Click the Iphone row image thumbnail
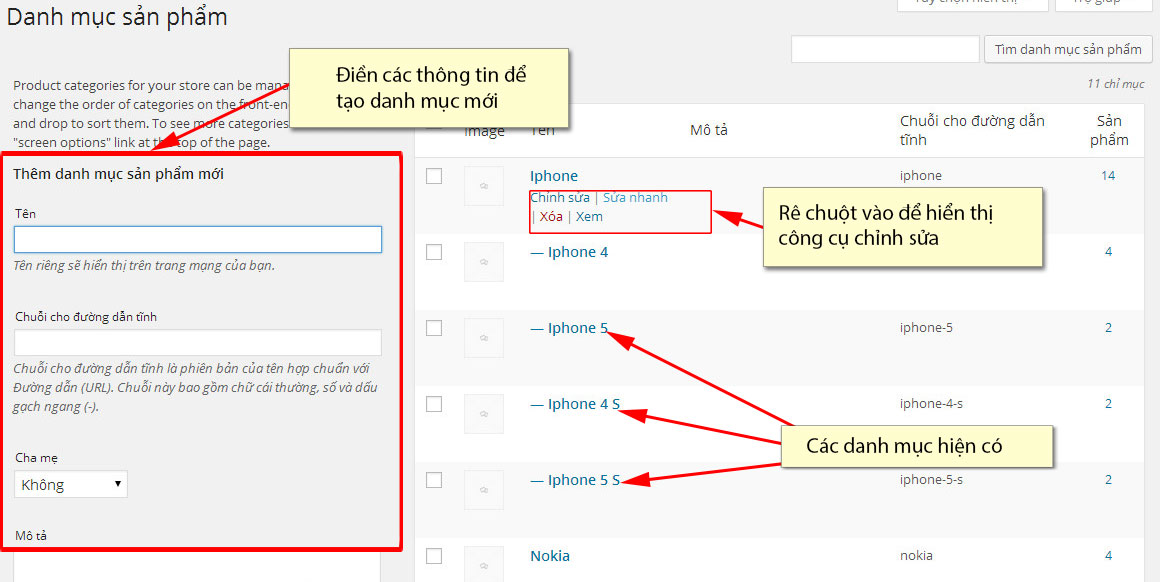1160x582 pixels. pos(484,186)
